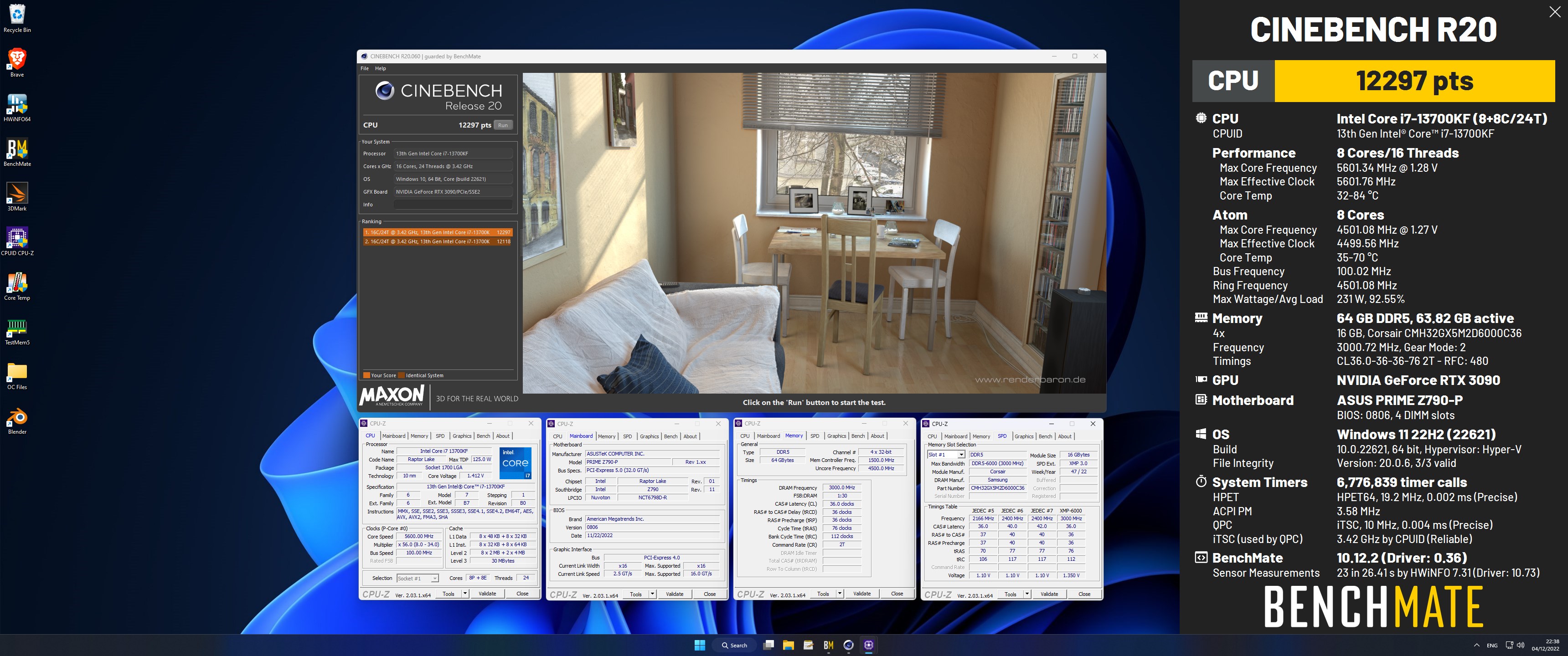Image resolution: width=1568 pixels, height=656 pixels.
Task: Click Close in the CPU-Z SPD window
Action: 1085,594
